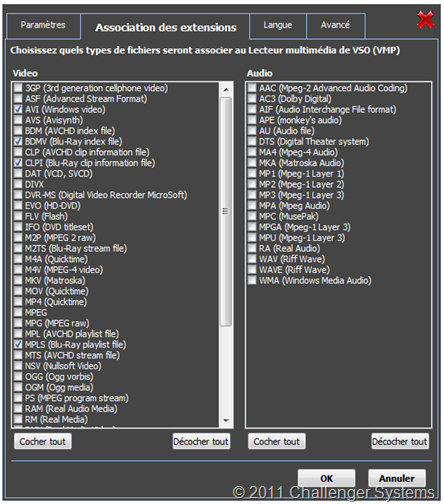This screenshot has height=504, width=444.
Task: Check RM (Real Media) checkbox
Action: pyautogui.click(x=18, y=419)
